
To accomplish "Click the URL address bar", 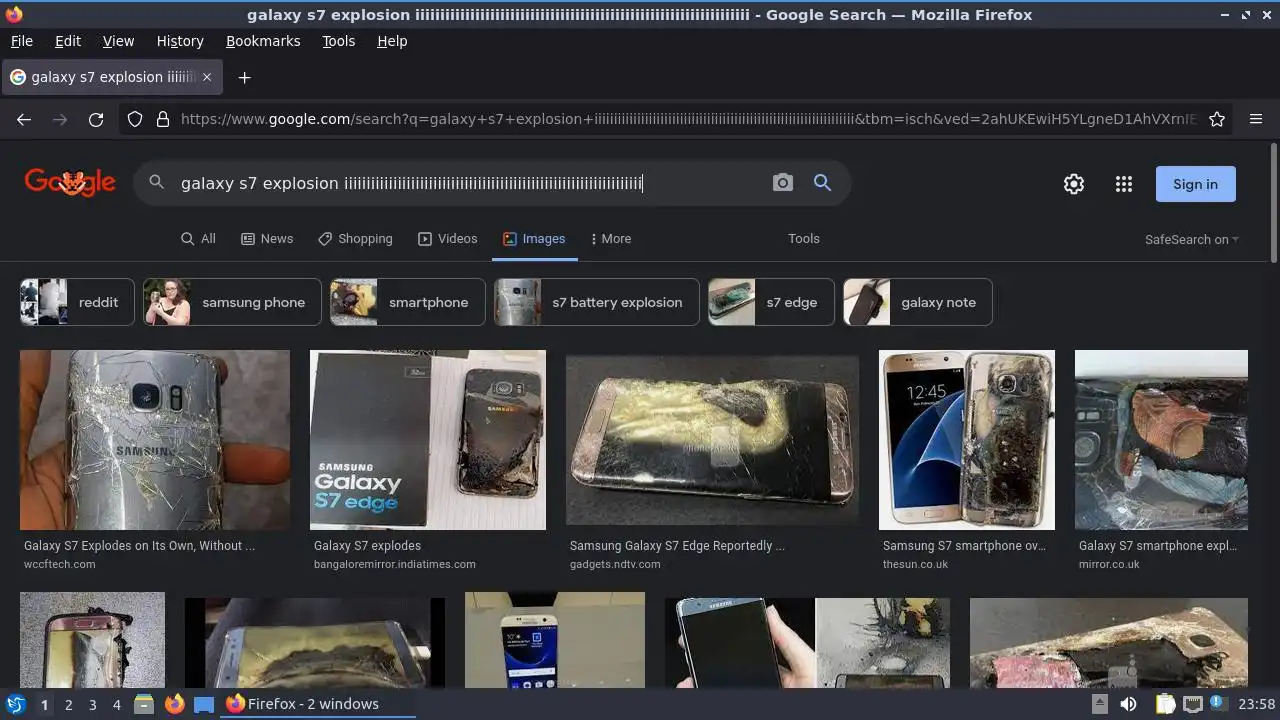I will tap(688, 119).
